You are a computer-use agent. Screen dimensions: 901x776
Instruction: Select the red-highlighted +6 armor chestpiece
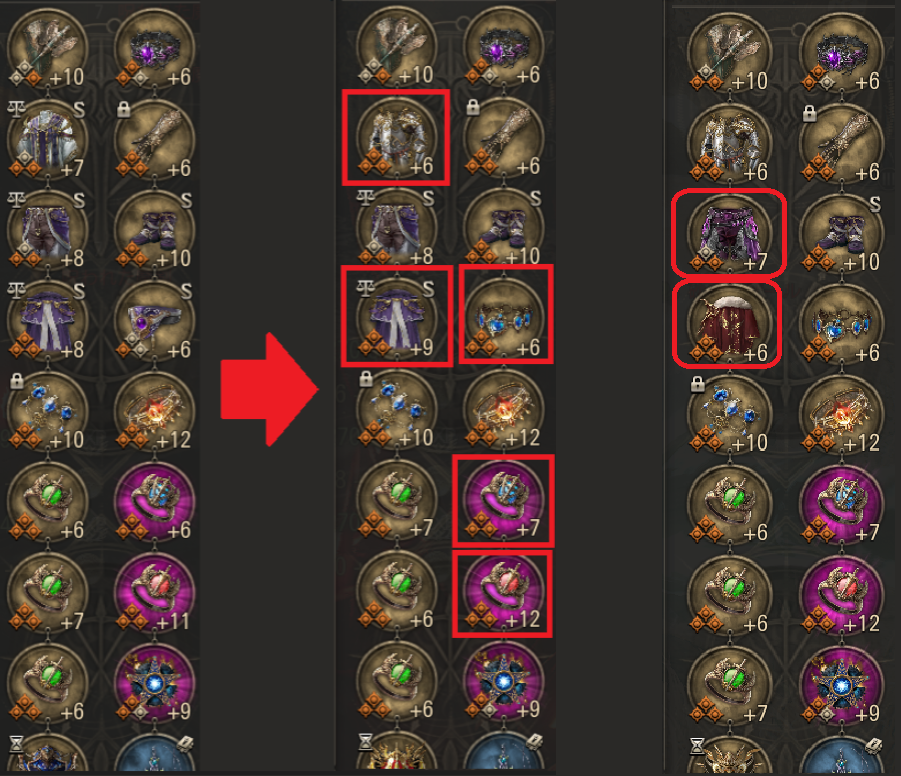point(396,137)
